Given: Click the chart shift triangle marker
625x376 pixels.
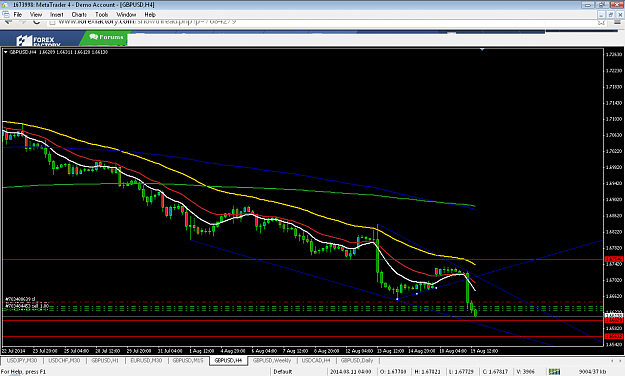Looking at the screenshot, I should [x=482, y=49].
